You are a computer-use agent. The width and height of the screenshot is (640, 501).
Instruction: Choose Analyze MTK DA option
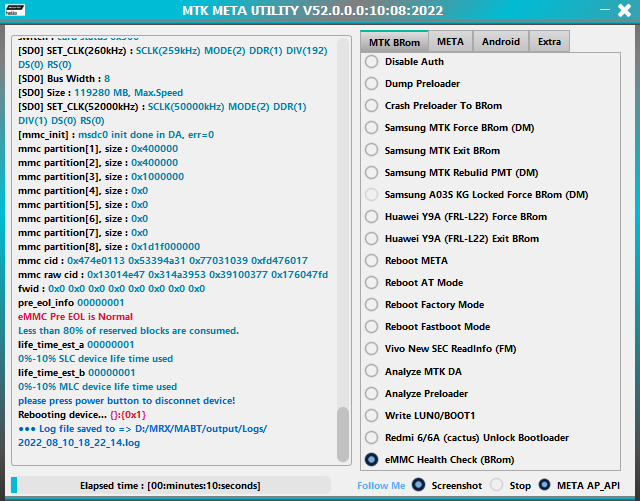pyautogui.click(x=371, y=372)
